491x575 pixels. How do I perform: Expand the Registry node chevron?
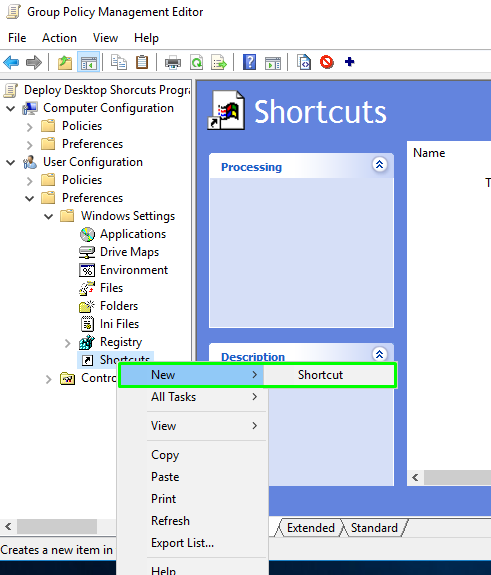point(67,343)
